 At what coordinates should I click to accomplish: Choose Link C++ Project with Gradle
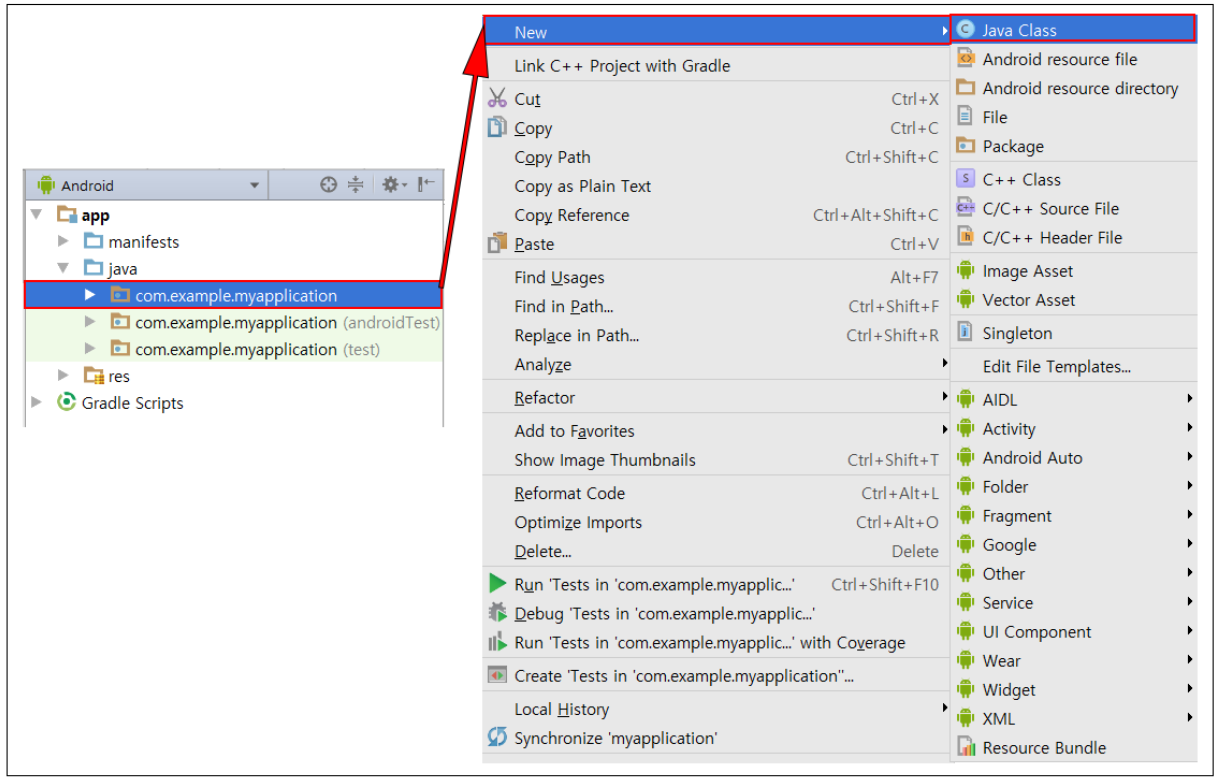coord(716,65)
